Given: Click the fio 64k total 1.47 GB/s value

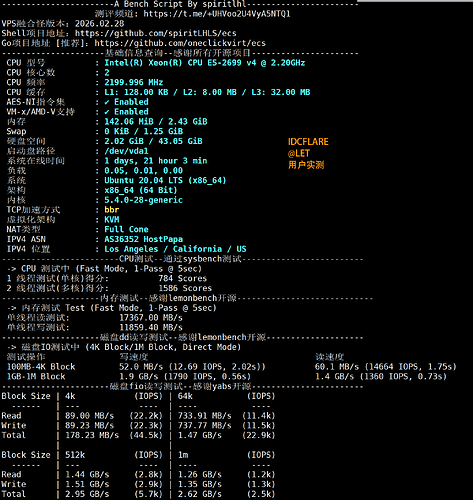Looking at the screenshot, I should (200, 435).
